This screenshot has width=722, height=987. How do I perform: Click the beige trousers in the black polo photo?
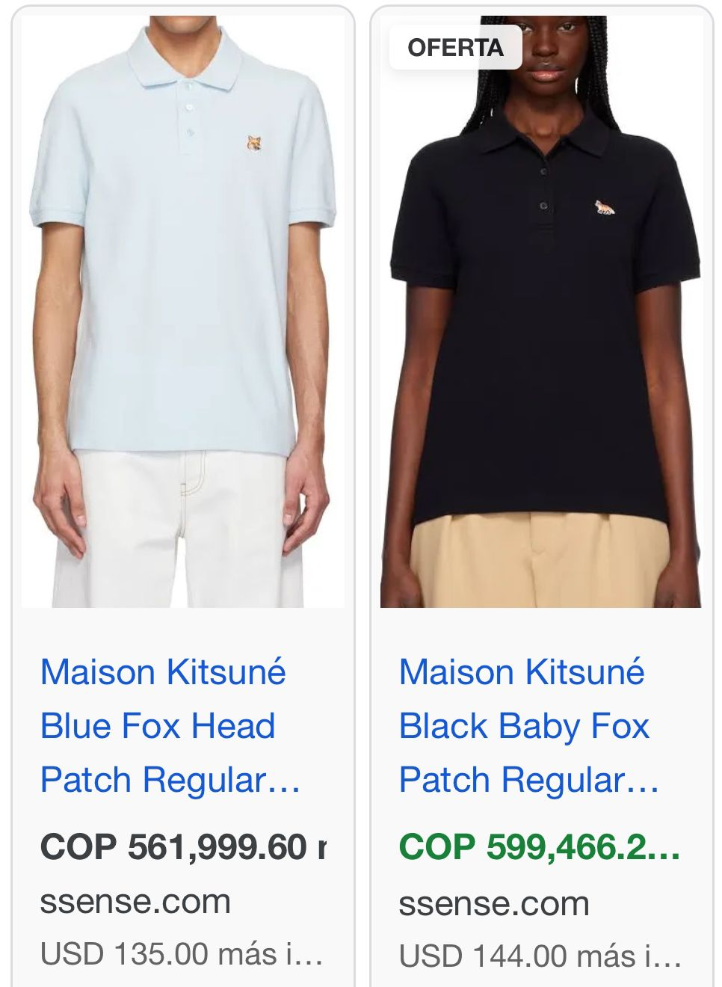(541, 560)
